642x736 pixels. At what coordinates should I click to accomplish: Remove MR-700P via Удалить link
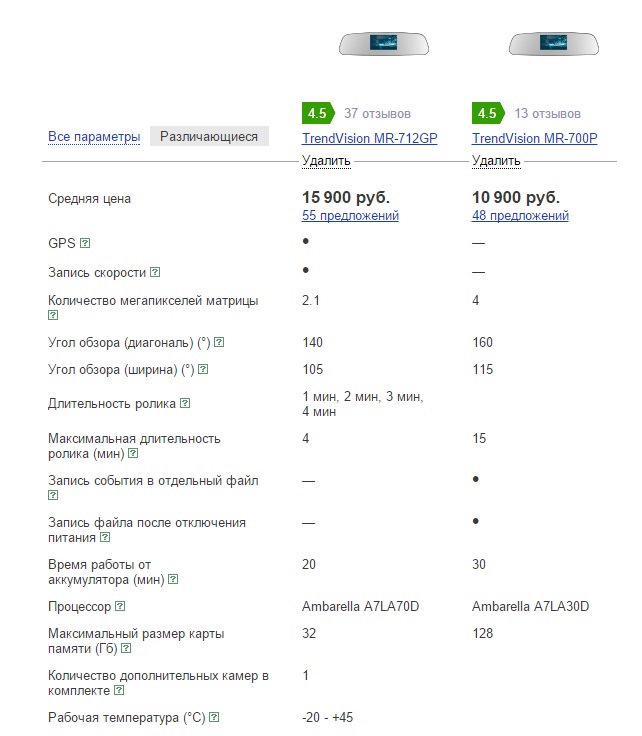point(496,161)
